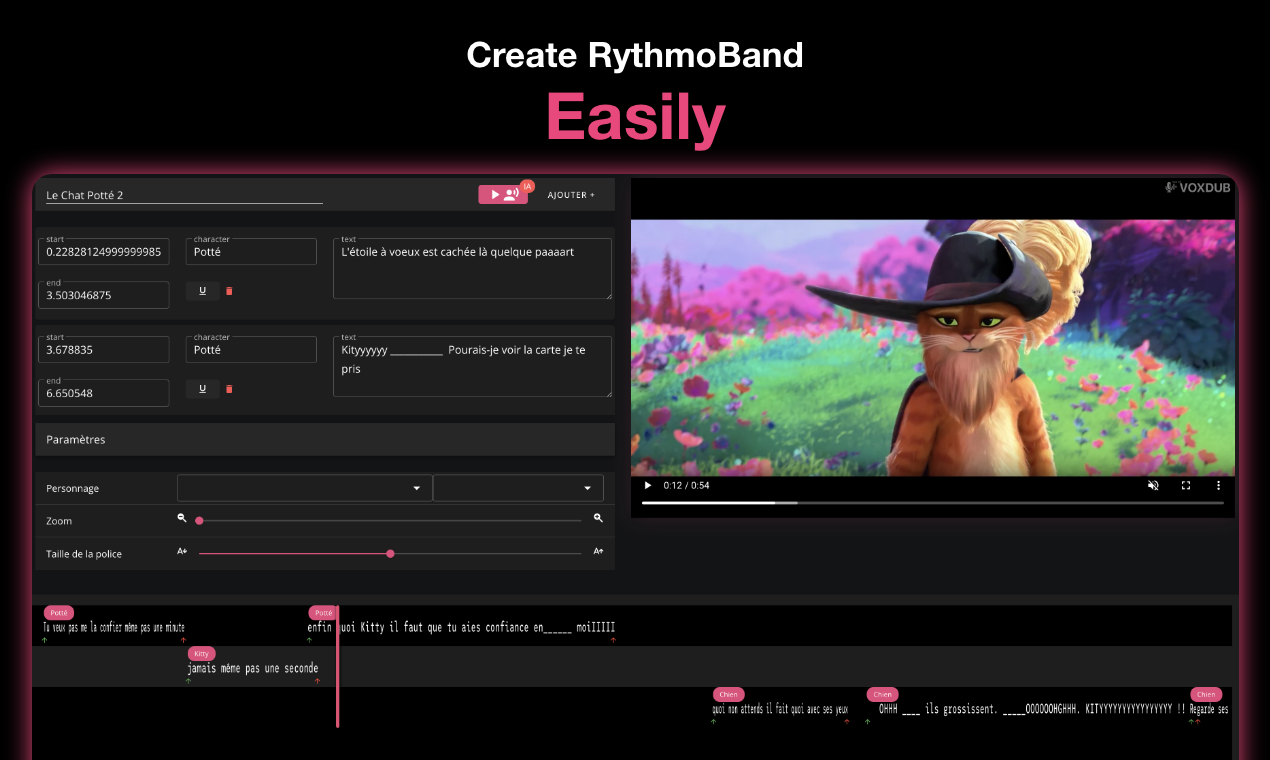Open the video more options menu
The width and height of the screenshot is (1270, 760).
[x=1218, y=485]
